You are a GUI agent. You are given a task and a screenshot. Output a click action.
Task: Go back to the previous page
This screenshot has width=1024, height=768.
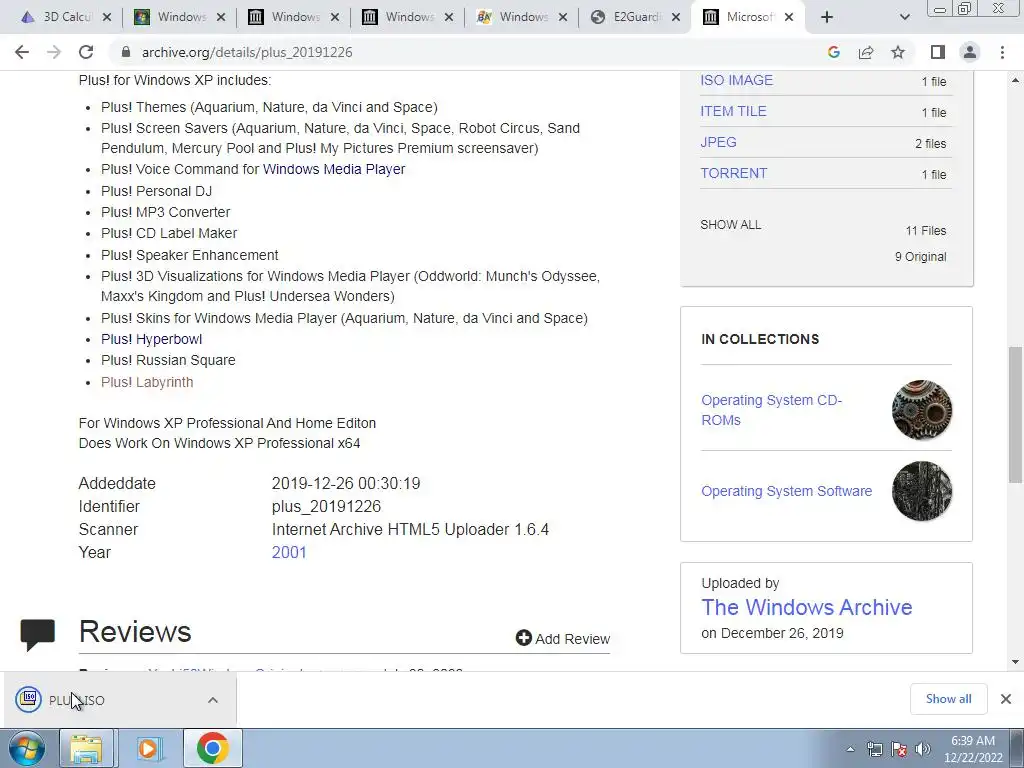click(x=22, y=52)
